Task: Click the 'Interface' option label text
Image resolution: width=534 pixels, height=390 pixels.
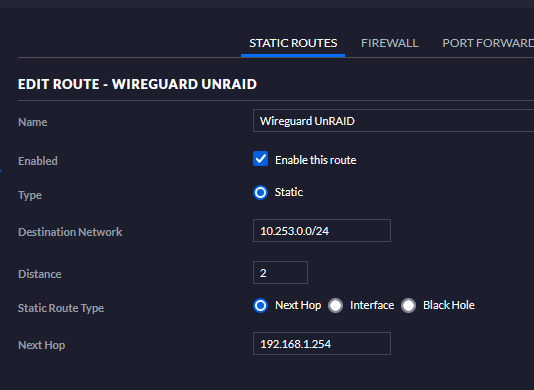Action: (x=372, y=305)
